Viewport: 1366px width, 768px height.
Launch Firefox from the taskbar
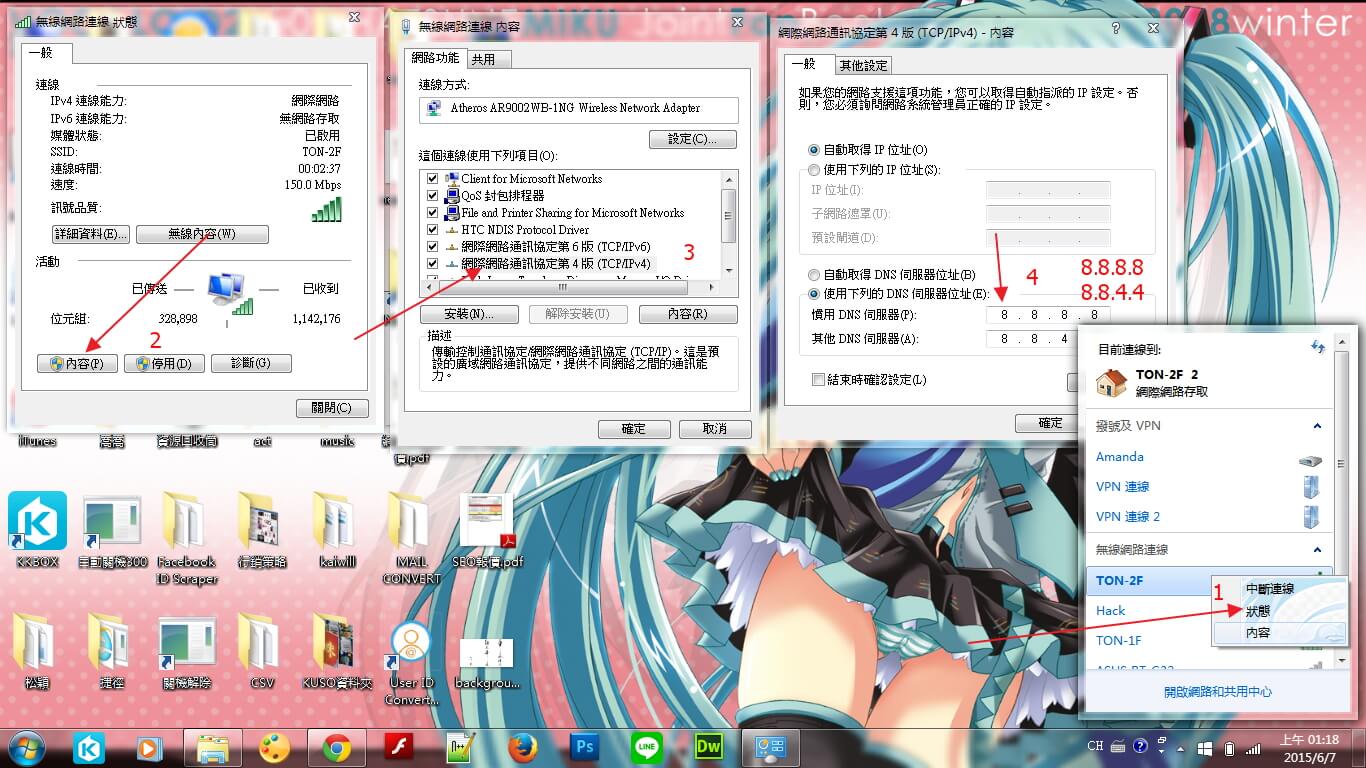(523, 747)
